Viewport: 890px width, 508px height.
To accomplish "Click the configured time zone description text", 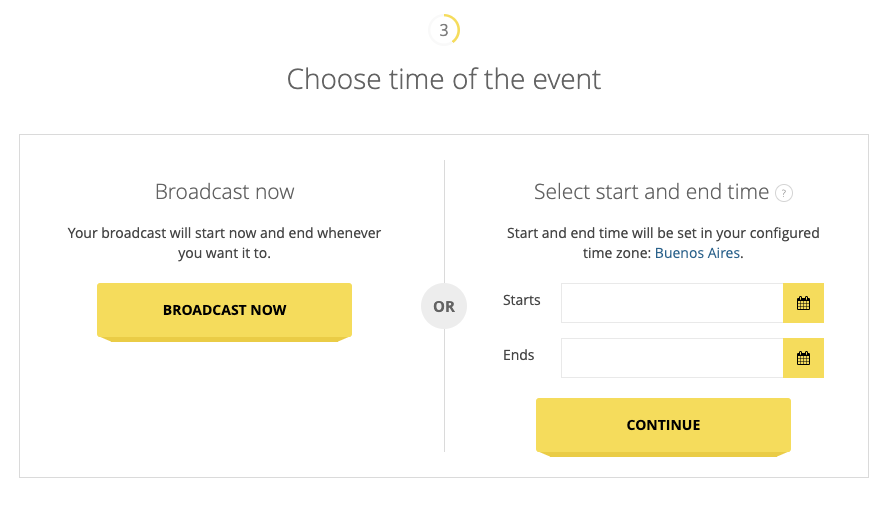I will [663, 243].
